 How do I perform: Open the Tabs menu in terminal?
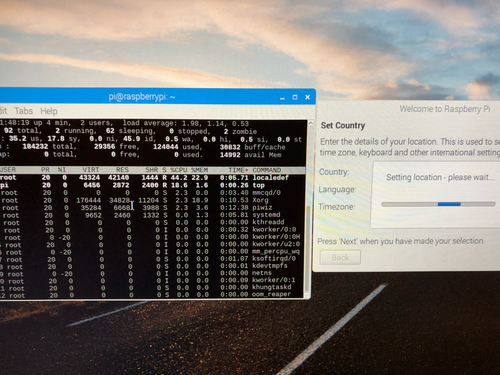tap(23, 111)
